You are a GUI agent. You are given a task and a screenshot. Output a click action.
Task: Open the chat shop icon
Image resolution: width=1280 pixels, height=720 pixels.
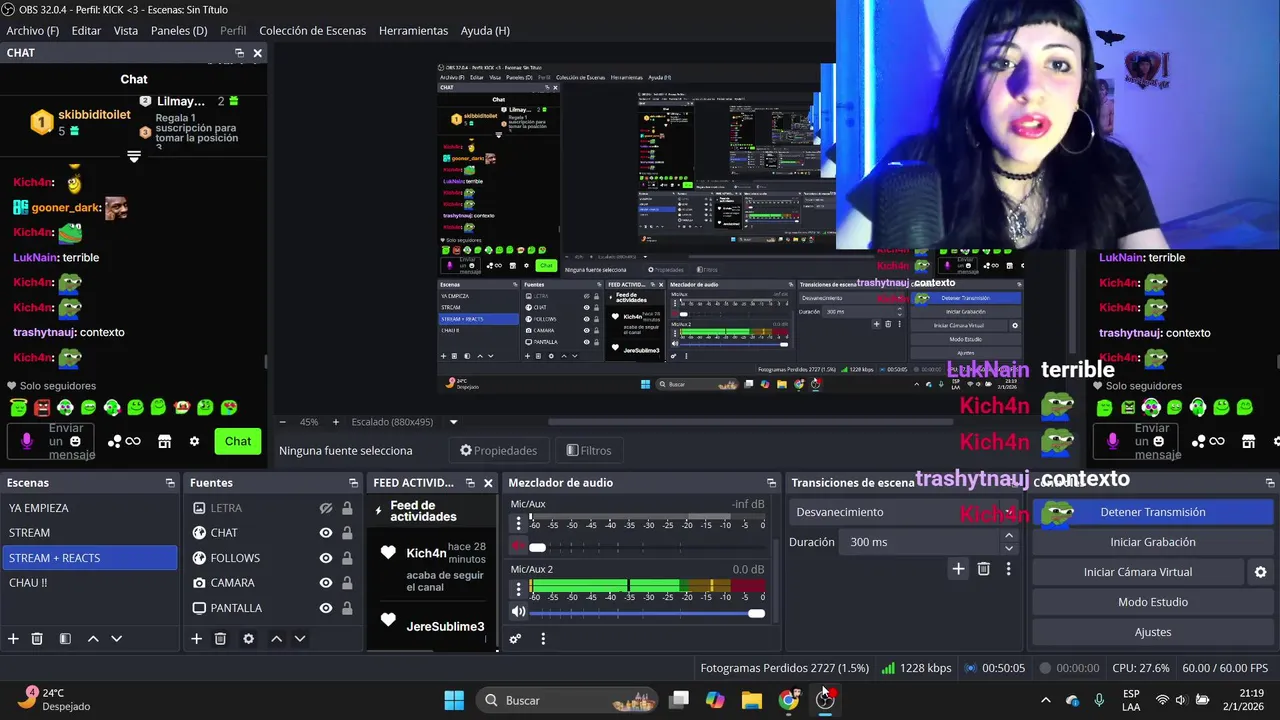click(x=165, y=441)
